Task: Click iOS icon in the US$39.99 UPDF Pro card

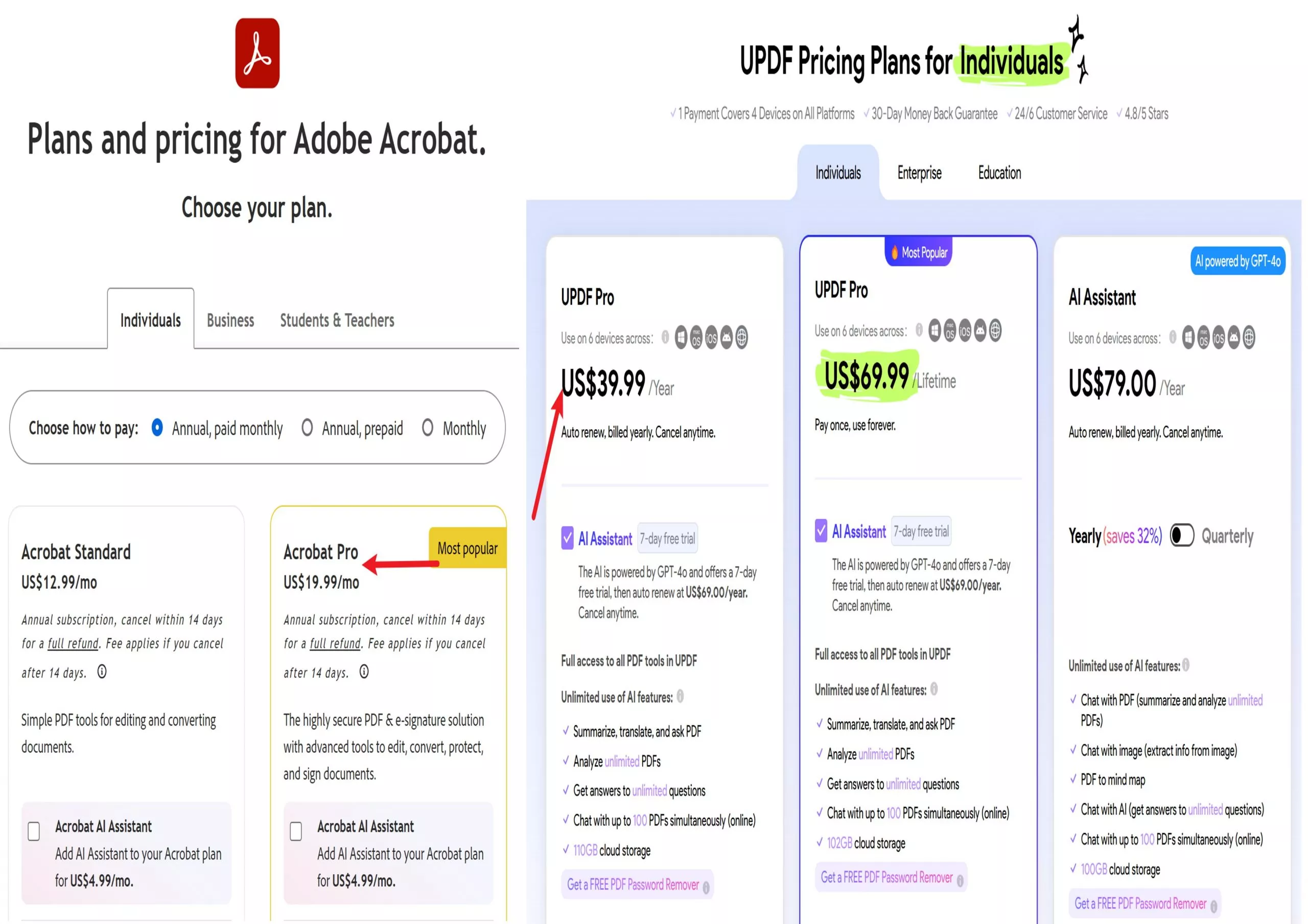Action: [711, 337]
